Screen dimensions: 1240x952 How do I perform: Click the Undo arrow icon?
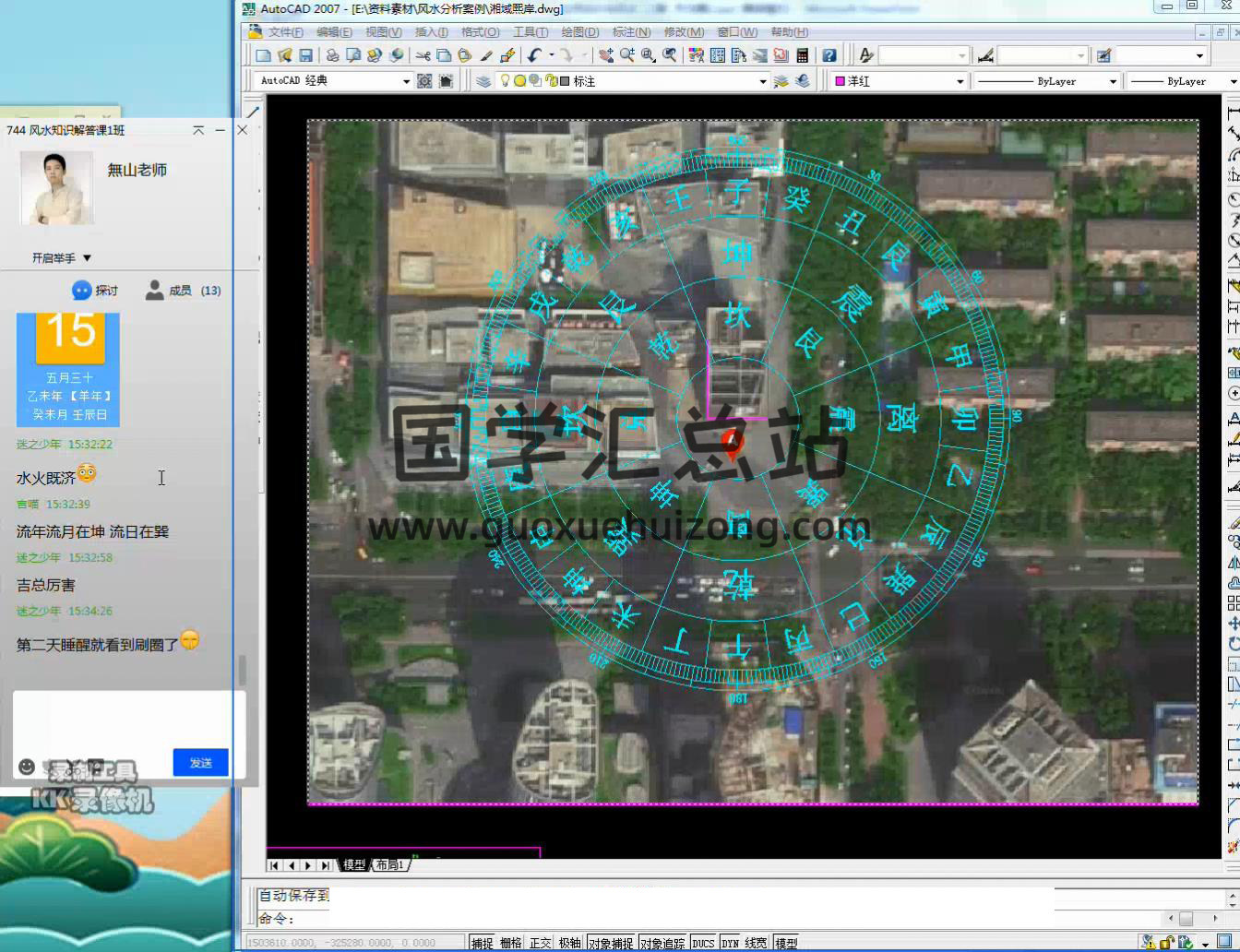point(534,56)
